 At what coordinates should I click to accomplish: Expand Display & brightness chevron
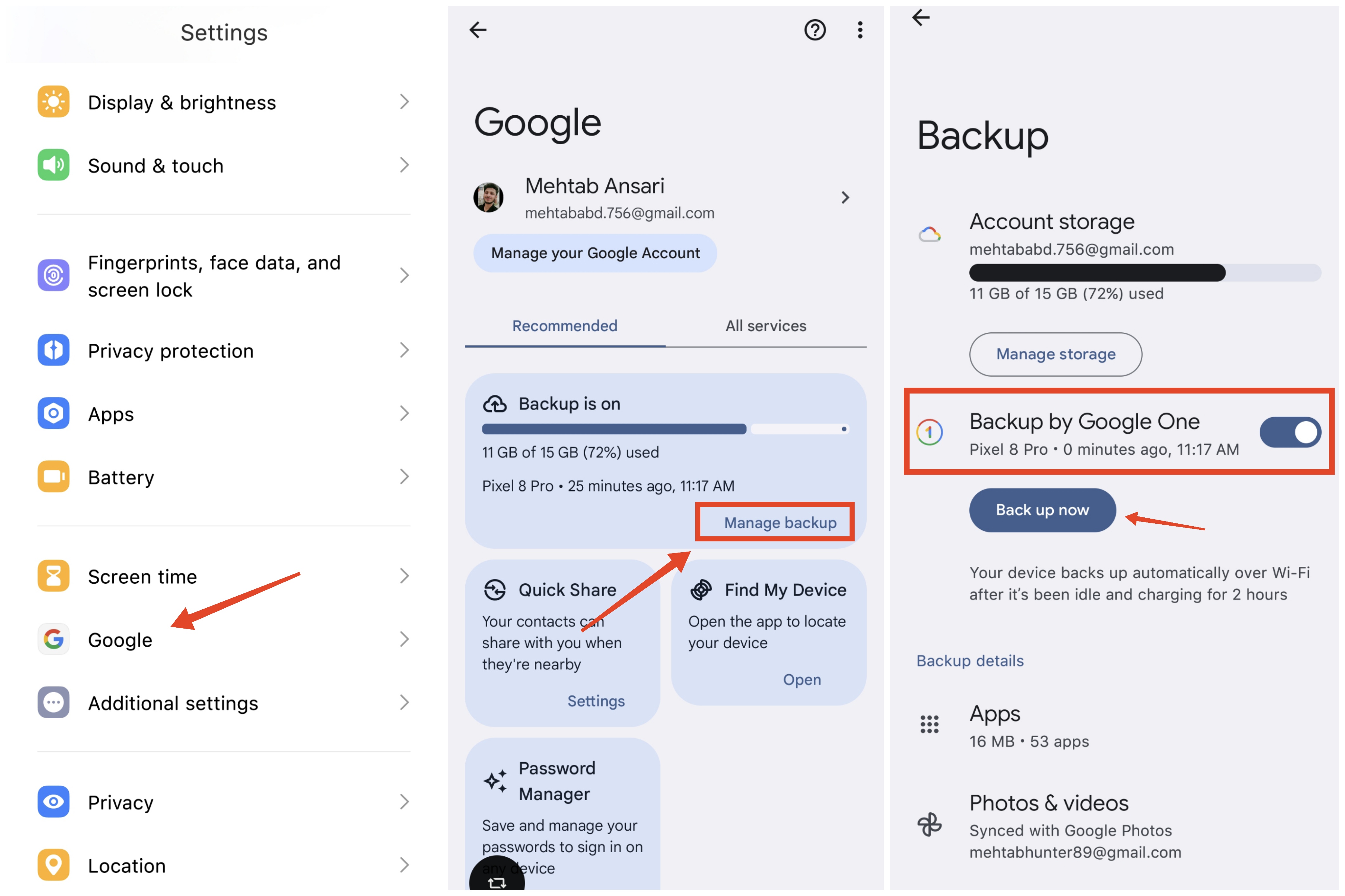tap(404, 102)
